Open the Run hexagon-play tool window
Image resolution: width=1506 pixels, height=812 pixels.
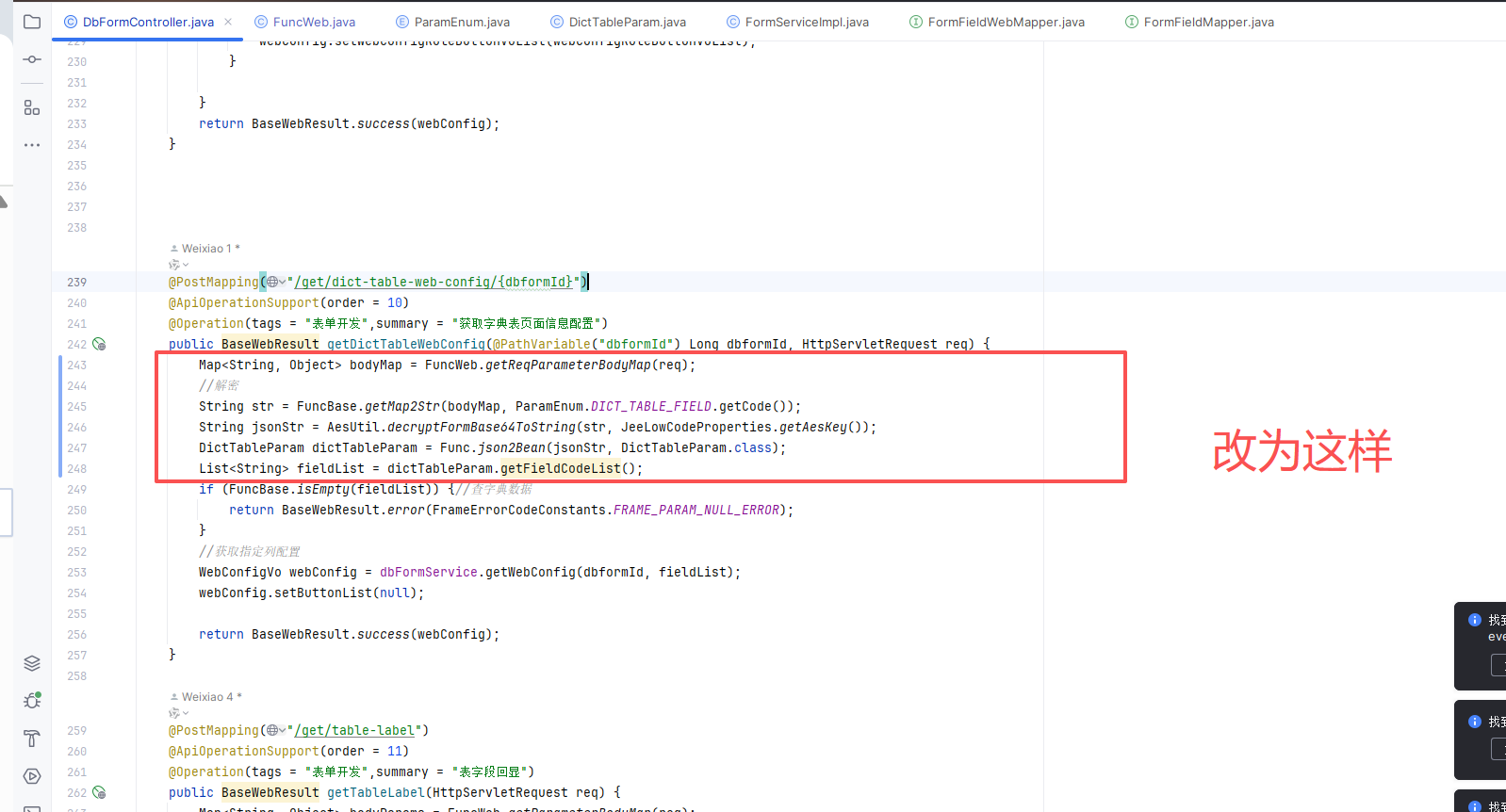point(32,776)
